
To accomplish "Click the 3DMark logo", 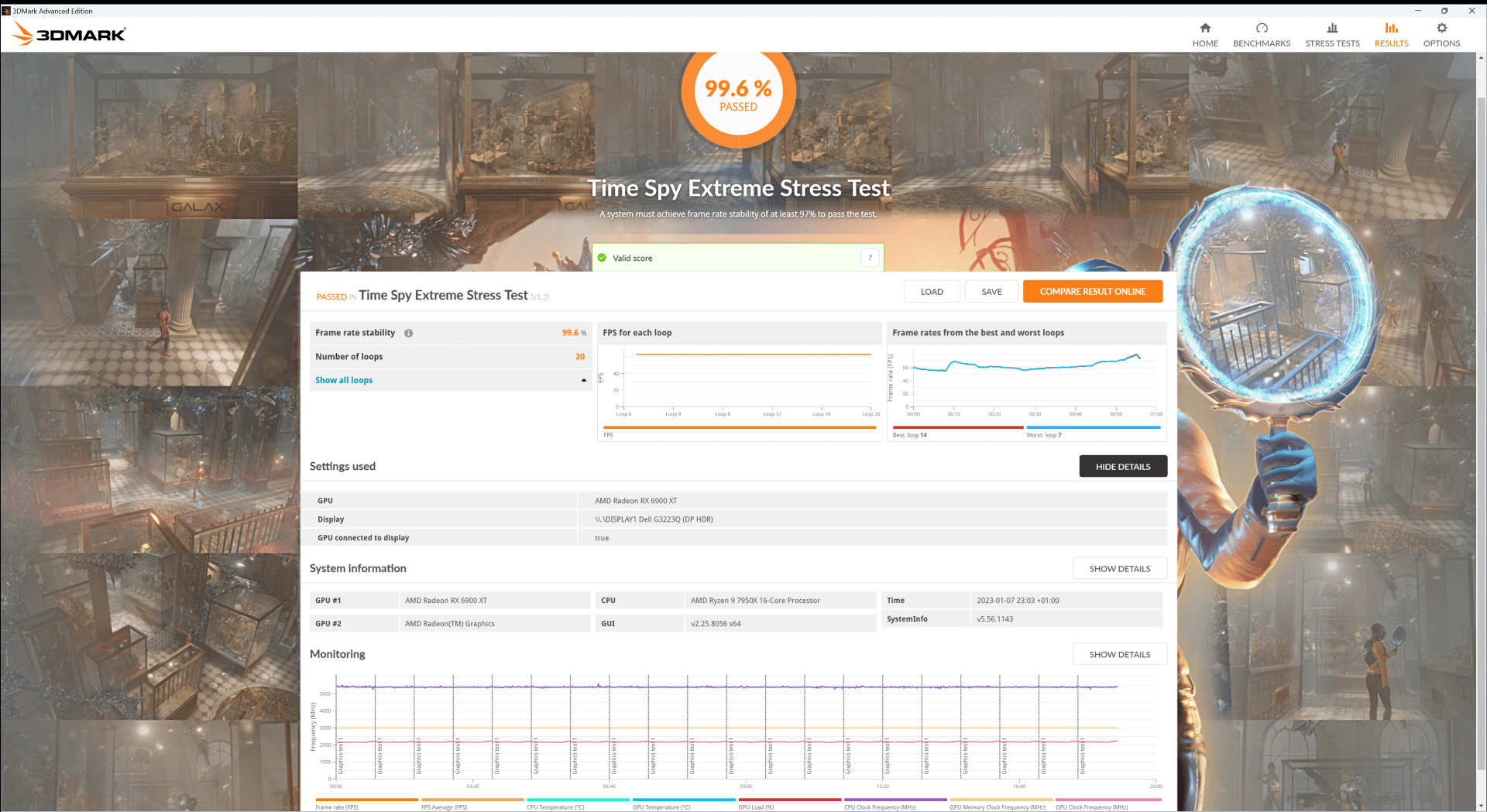I will tap(69, 33).
